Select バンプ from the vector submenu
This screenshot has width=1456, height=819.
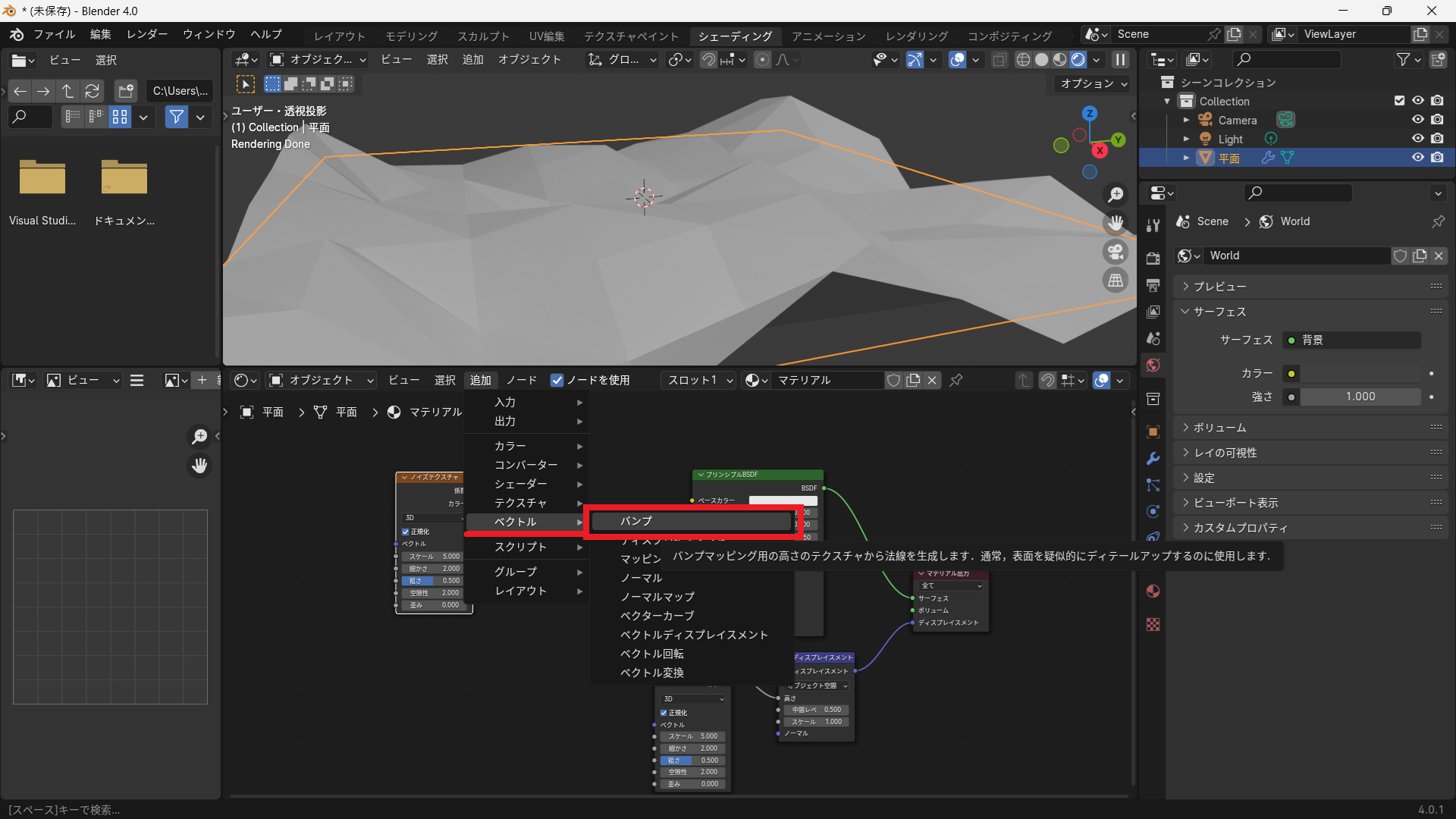coord(690,521)
